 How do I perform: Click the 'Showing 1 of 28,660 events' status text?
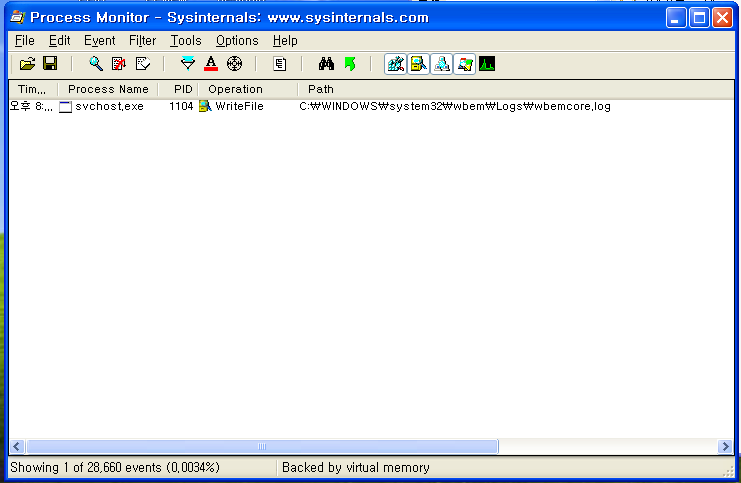click(115, 467)
